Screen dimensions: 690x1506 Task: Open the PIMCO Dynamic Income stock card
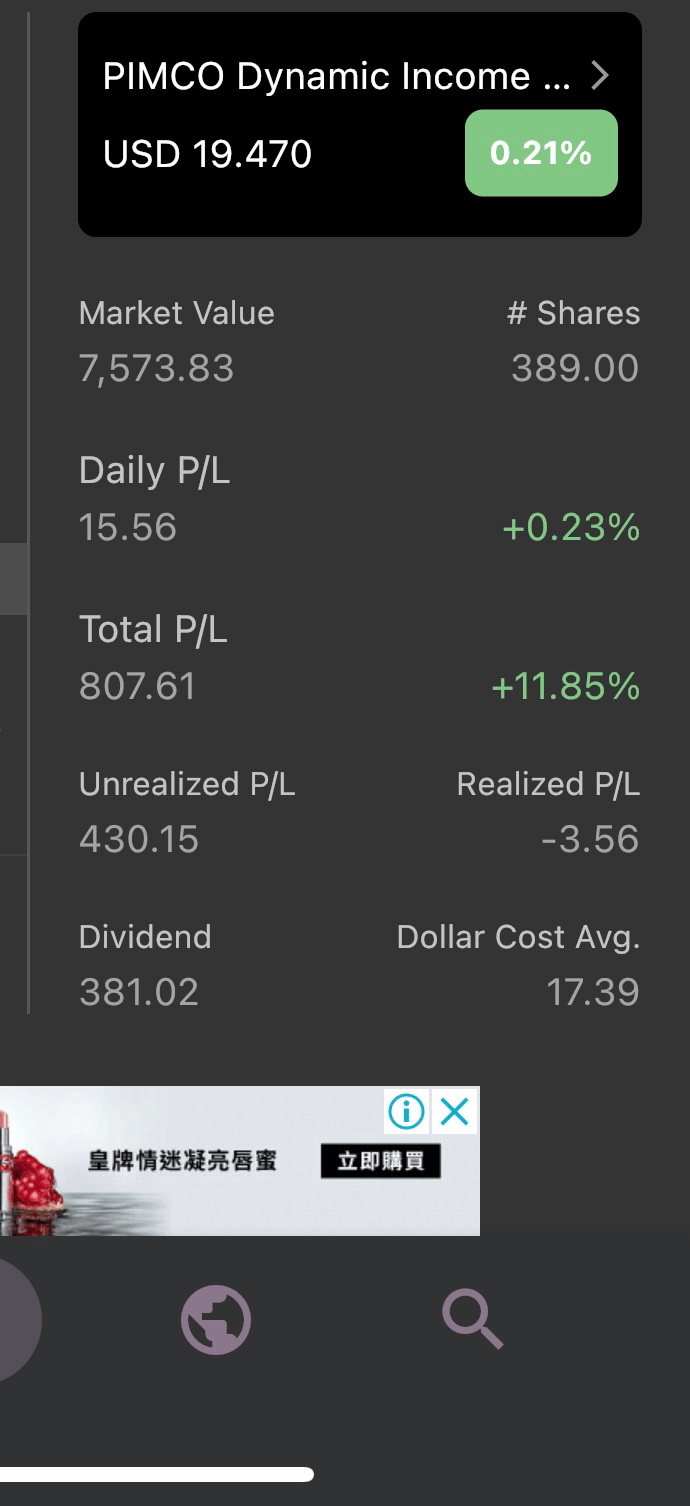pyautogui.click(x=360, y=124)
